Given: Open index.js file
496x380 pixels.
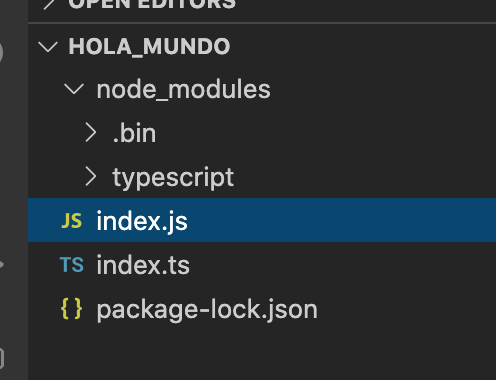Looking at the screenshot, I should 262,220.
